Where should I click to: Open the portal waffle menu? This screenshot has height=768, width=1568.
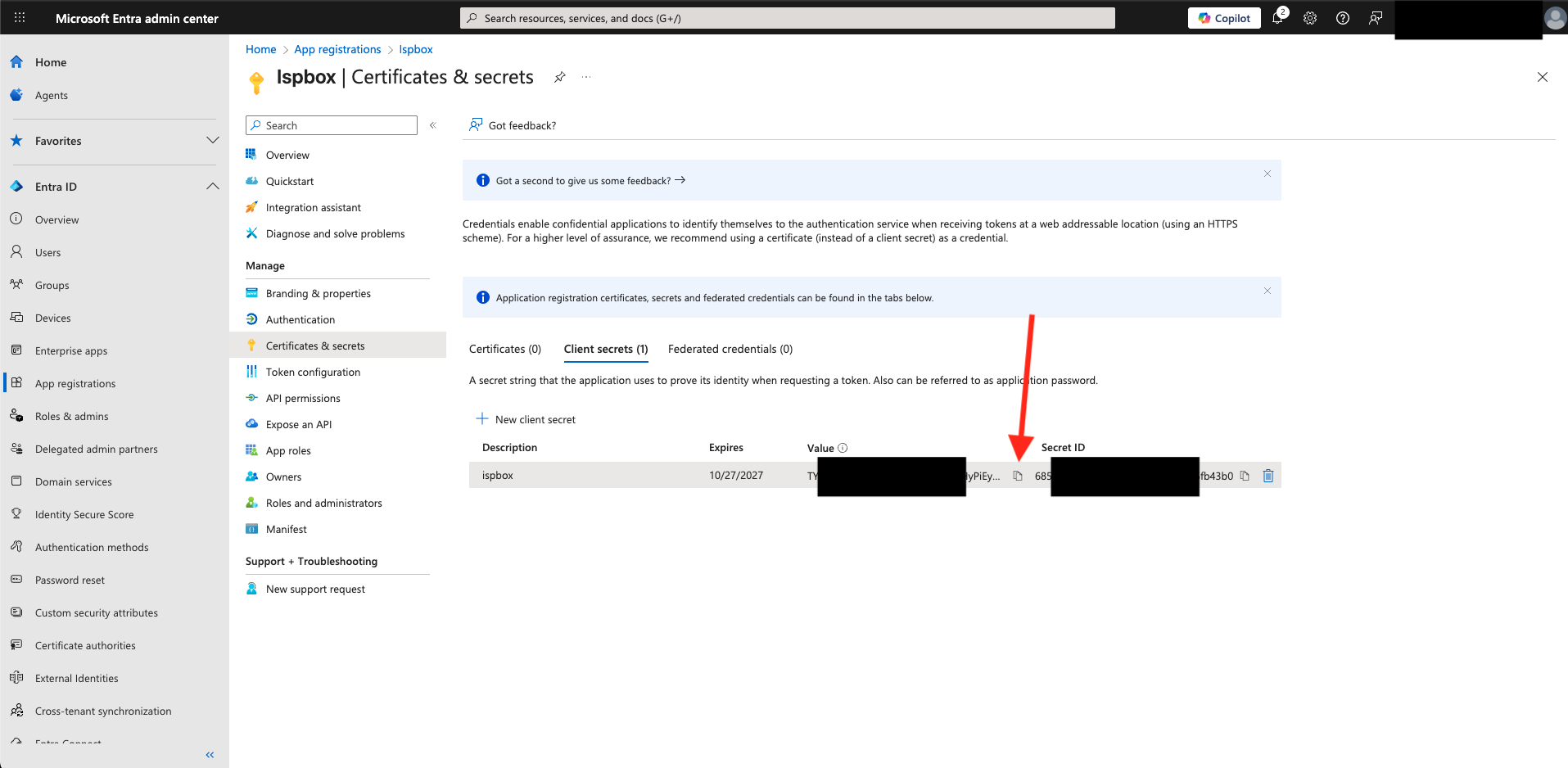coord(20,18)
